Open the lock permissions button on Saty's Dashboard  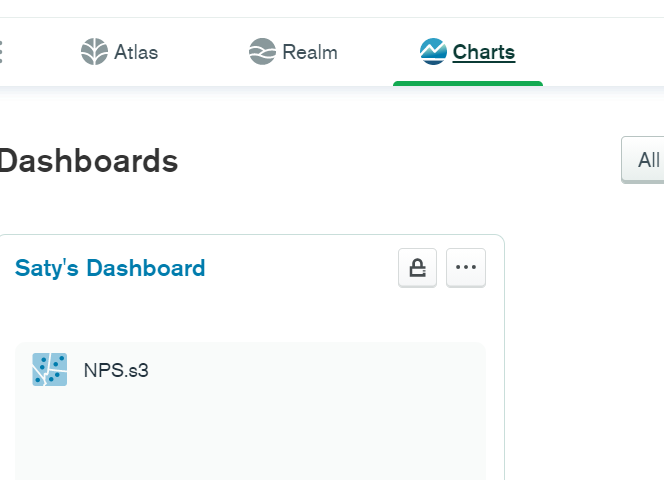(417, 268)
